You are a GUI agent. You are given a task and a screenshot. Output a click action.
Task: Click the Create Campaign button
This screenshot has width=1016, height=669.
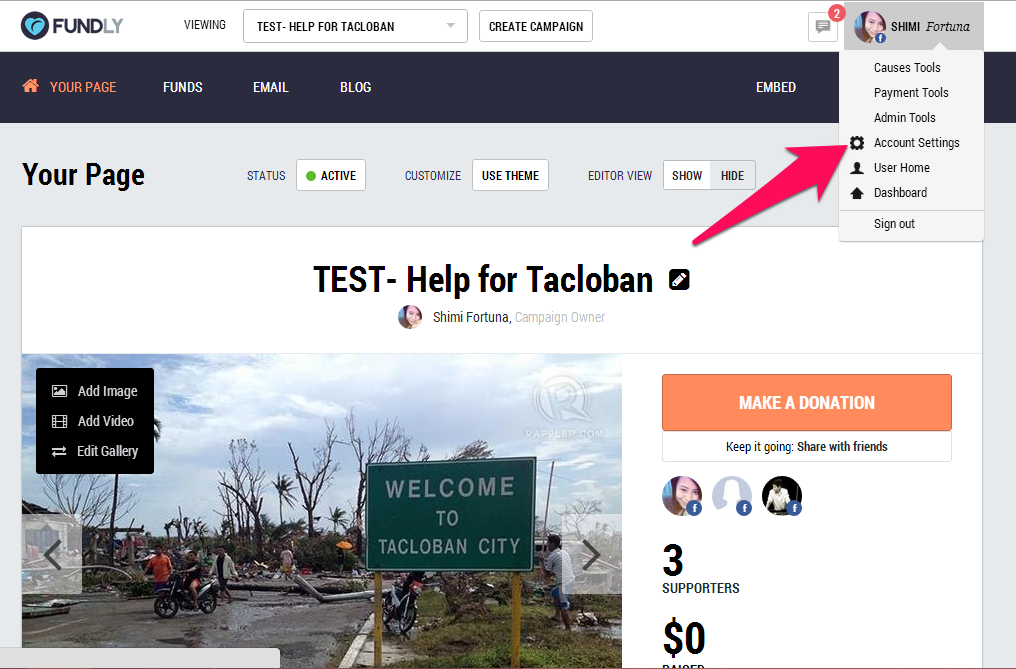[x=536, y=27]
